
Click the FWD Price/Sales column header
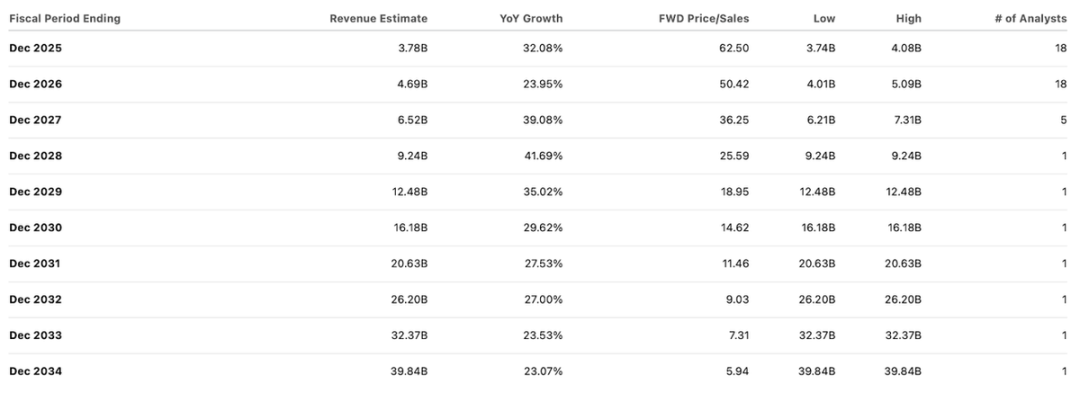point(704,19)
